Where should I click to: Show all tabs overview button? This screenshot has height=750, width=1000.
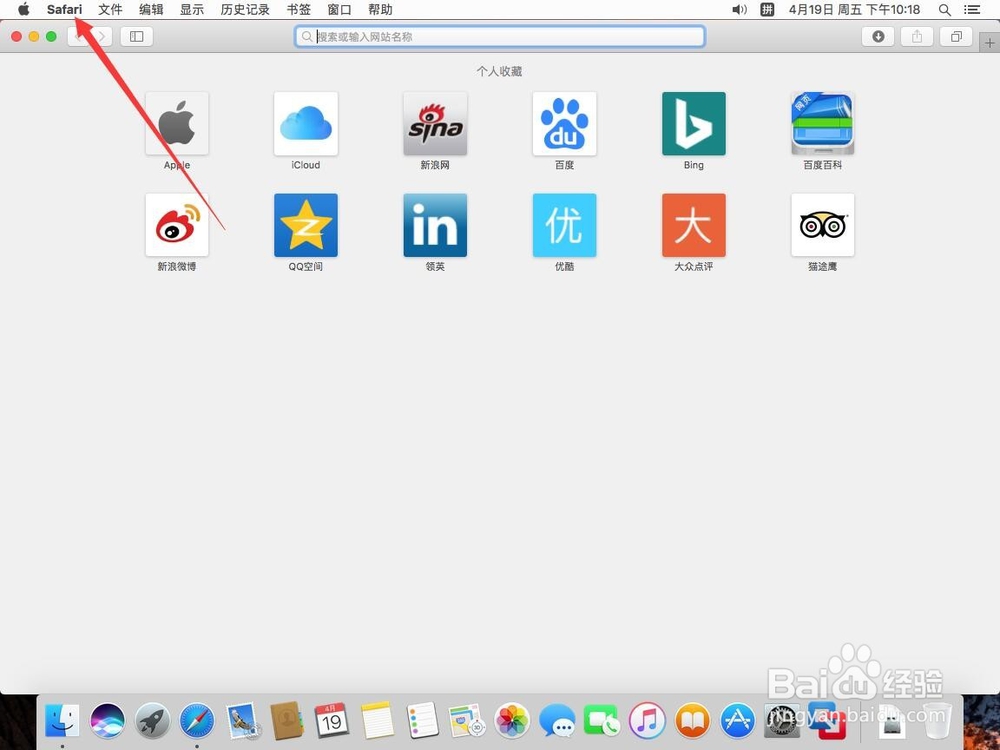pos(956,36)
